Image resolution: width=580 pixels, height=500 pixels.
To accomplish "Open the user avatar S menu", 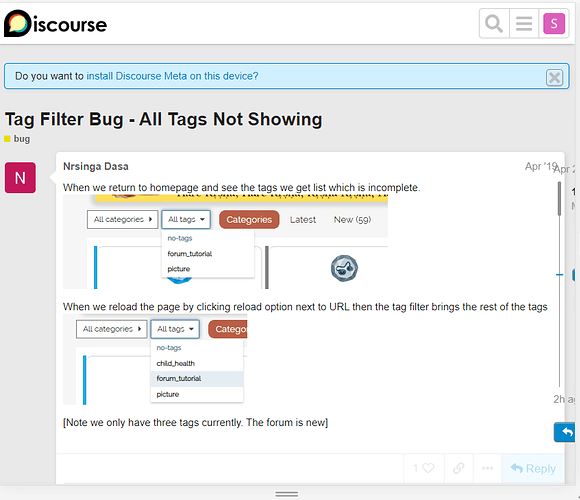I will point(554,24).
